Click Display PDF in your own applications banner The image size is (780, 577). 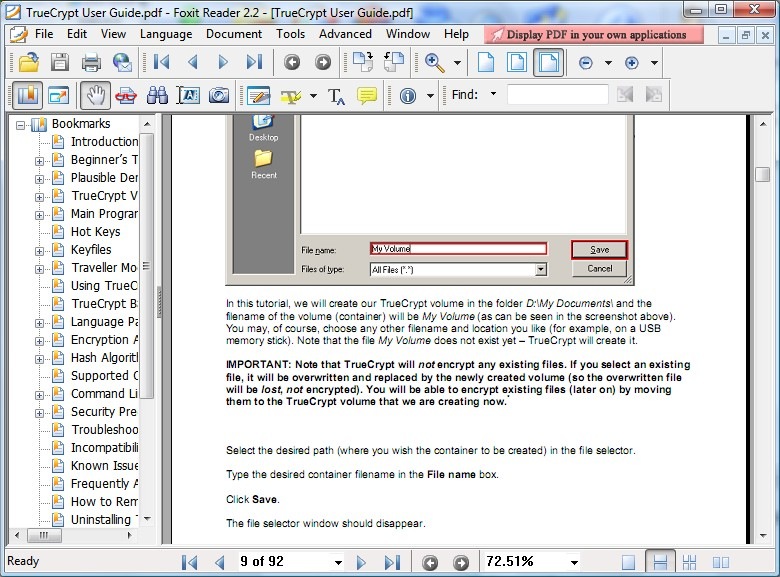click(x=594, y=35)
